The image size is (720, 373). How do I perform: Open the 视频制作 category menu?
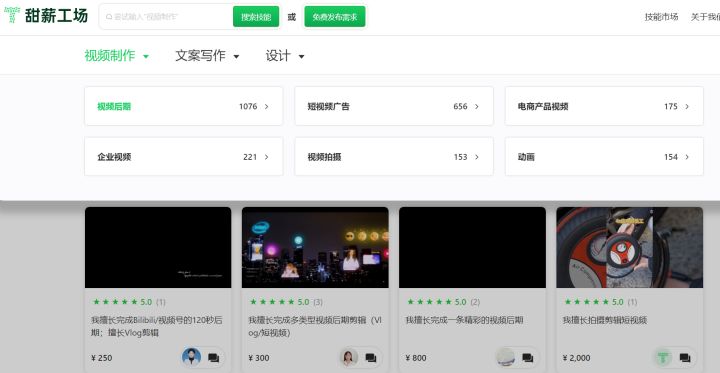tap(117, 56)
